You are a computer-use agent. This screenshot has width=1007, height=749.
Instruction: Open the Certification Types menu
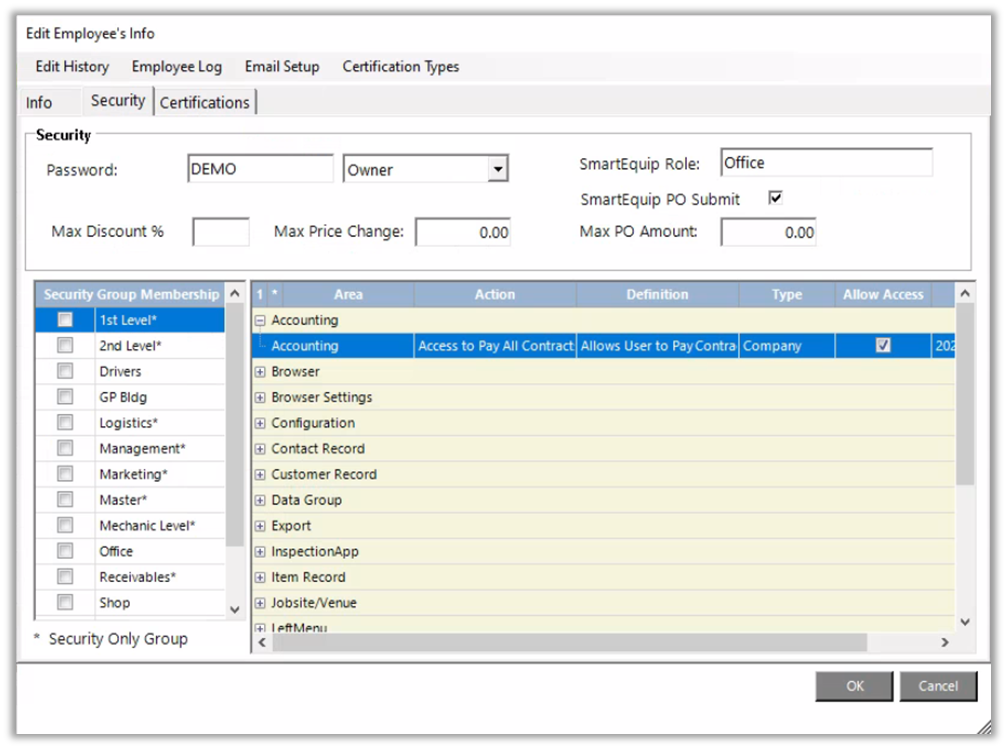coord(401,67)
